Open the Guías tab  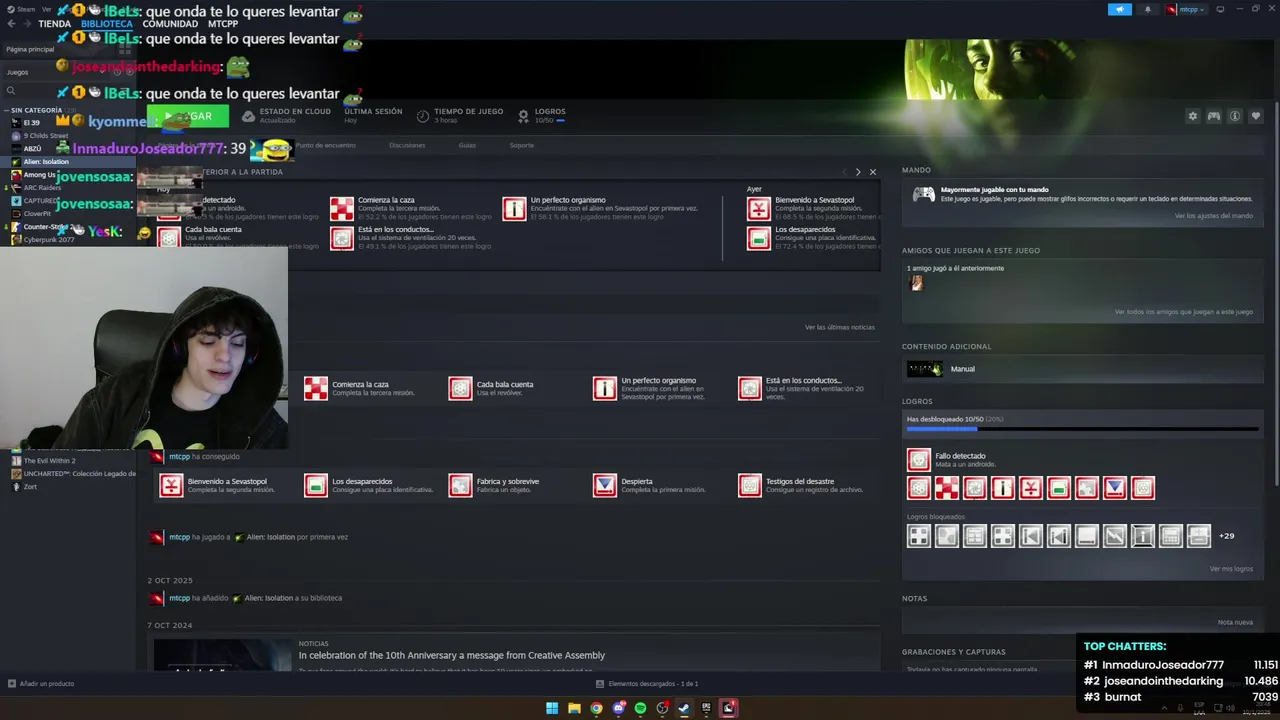467,145
